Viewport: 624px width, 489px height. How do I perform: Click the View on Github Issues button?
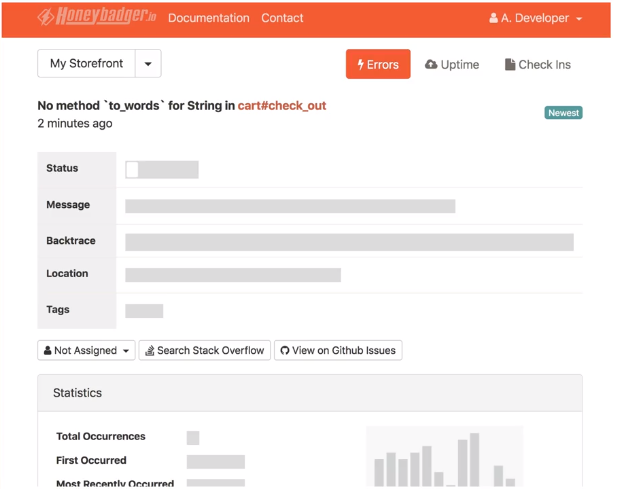[x=338, y=350]
